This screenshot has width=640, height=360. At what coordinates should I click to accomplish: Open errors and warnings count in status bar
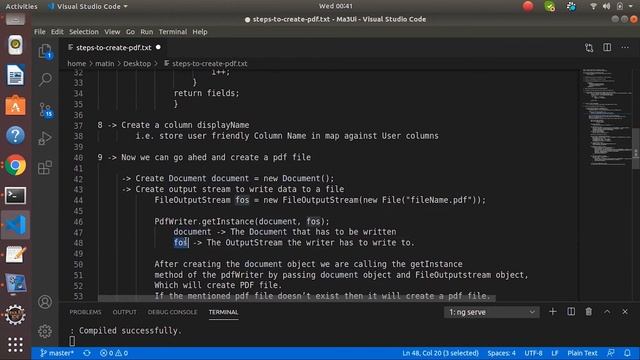[114, 353]
